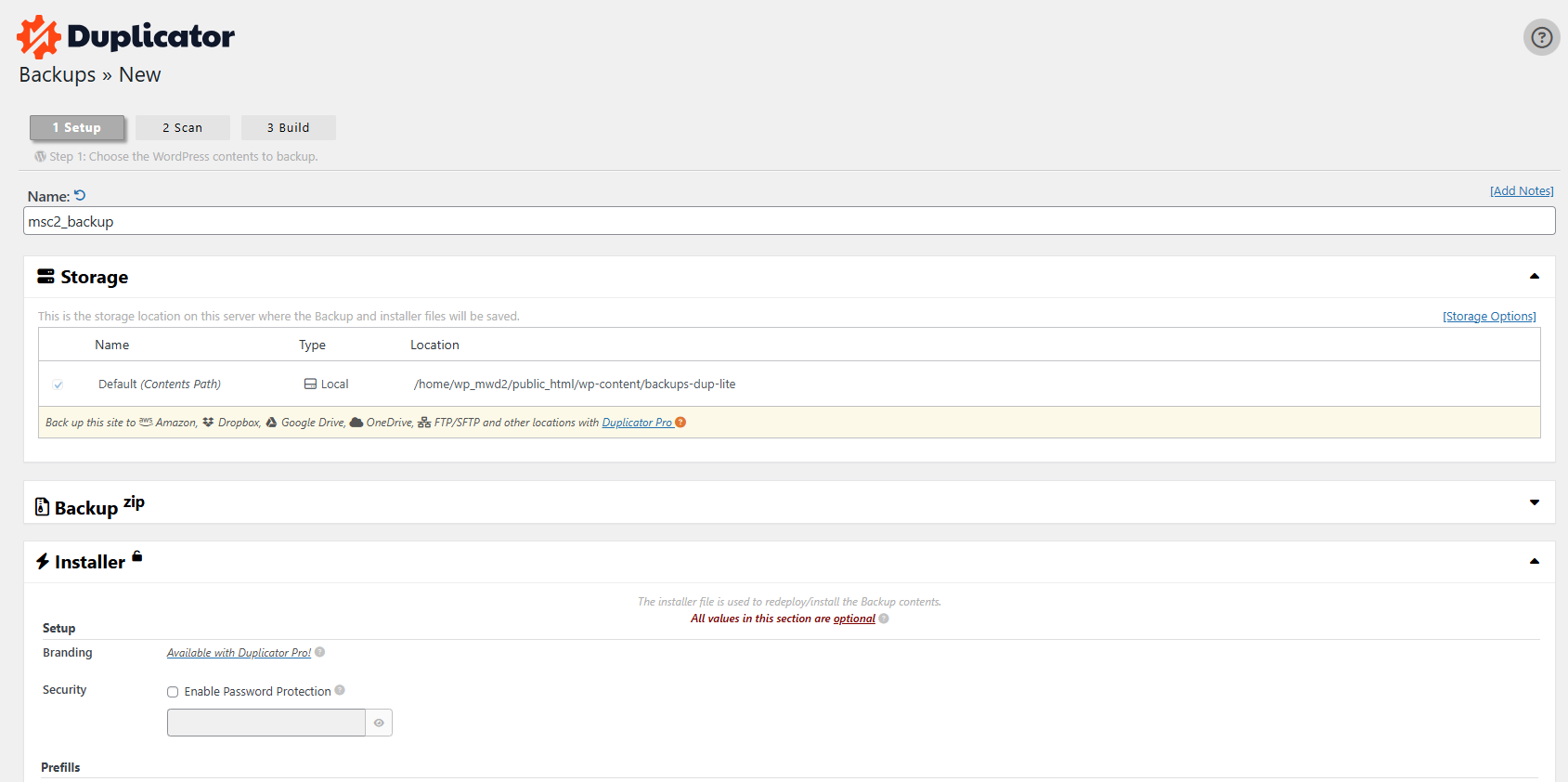Screen dimensions: 1568x782
Task: Click the Amazon AWS icon
Action: 146,422
